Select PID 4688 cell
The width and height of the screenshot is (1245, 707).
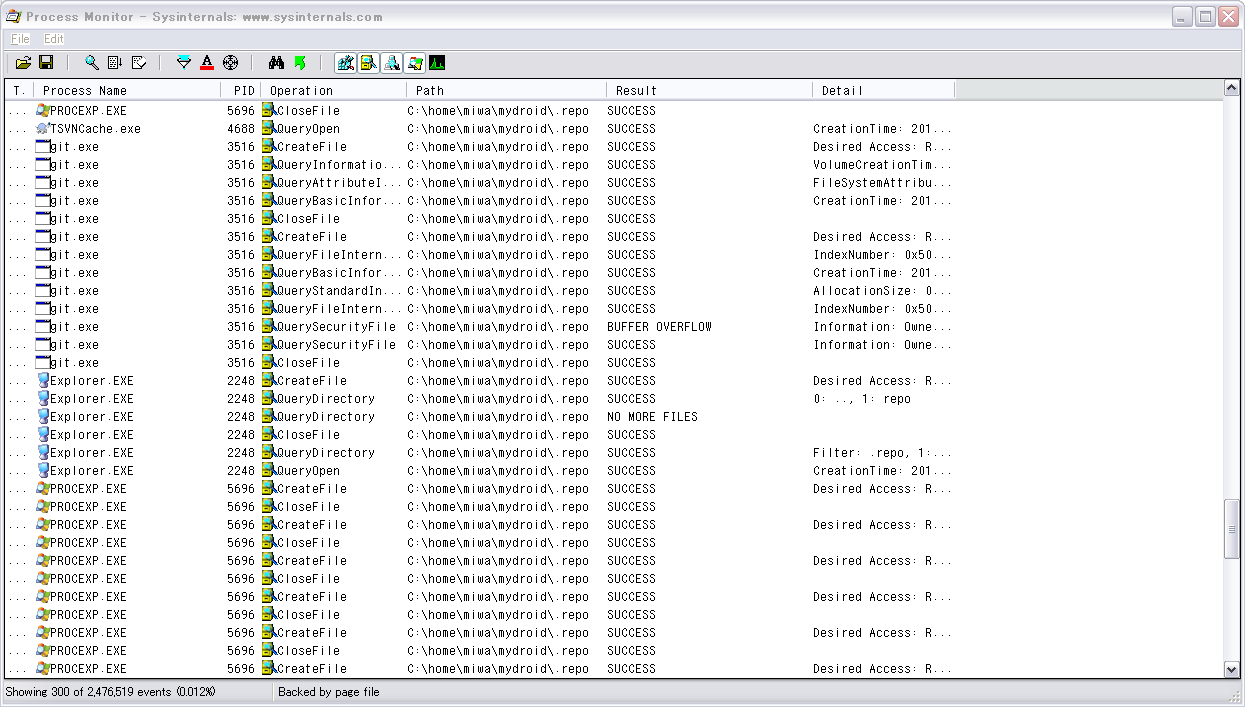pos(241,129)
